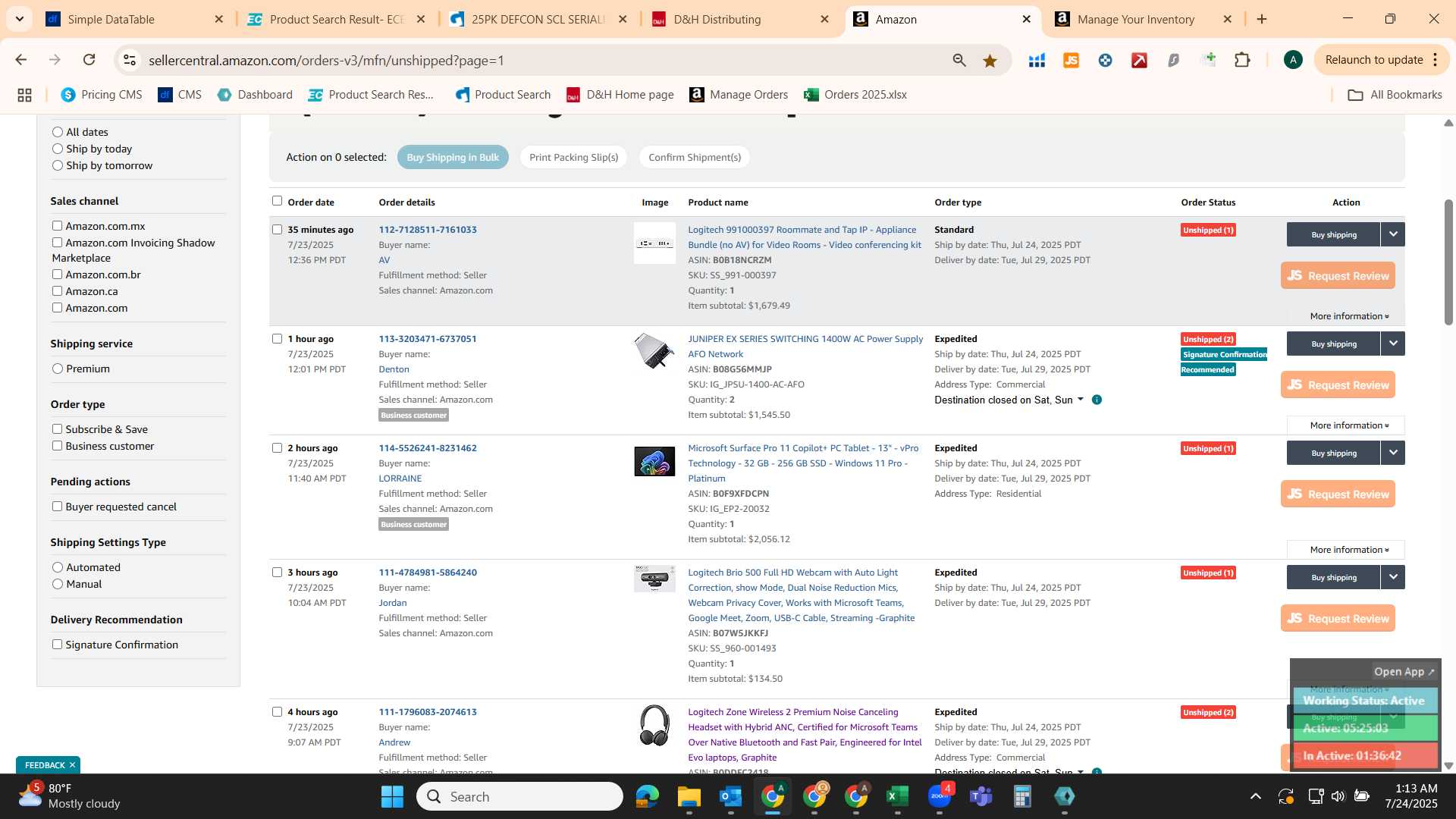The height and width of the screenshot is (819, 1456).
Task: Open the Chrome profile avatar A
Action: click(1293, 60)
